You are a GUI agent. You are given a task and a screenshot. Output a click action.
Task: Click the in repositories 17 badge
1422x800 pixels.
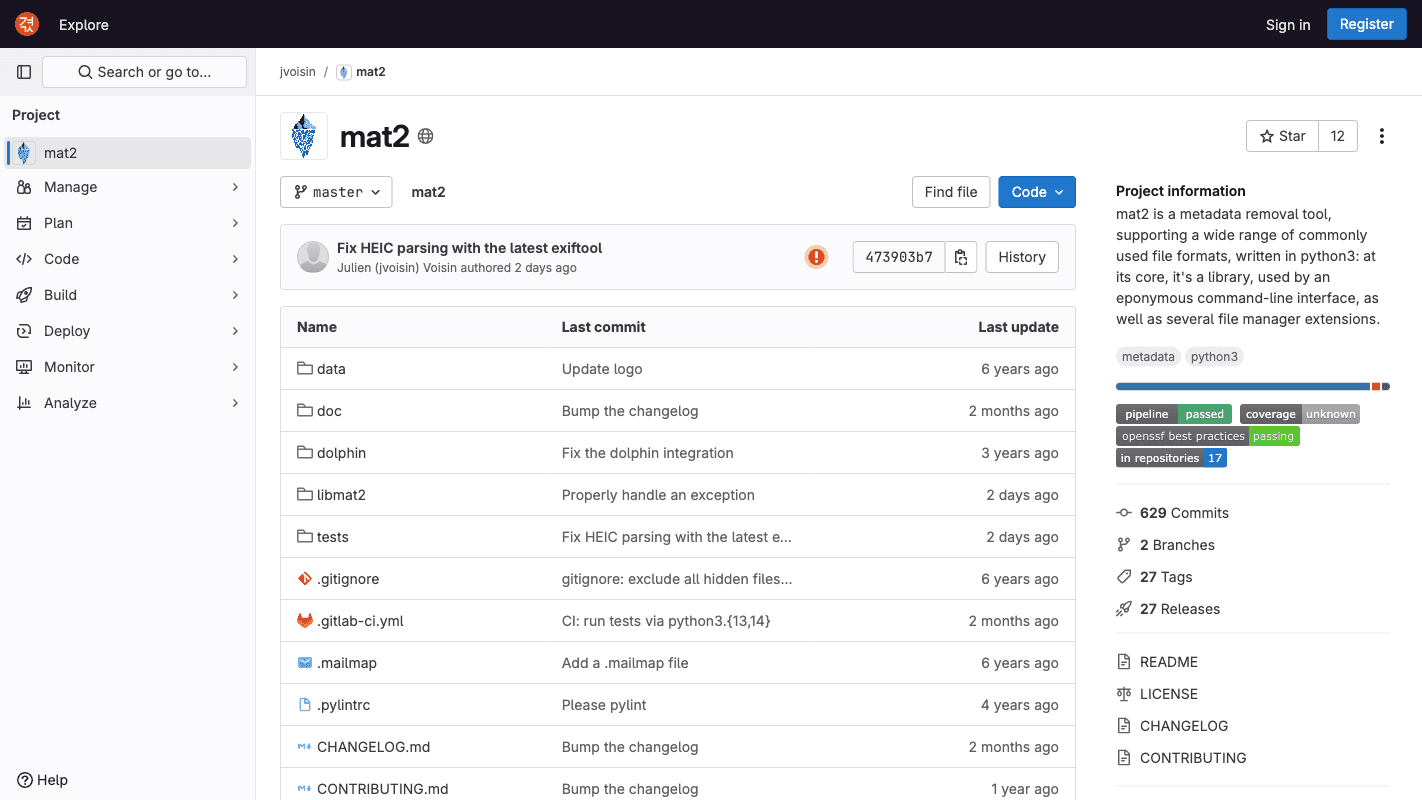point(1171,458)
